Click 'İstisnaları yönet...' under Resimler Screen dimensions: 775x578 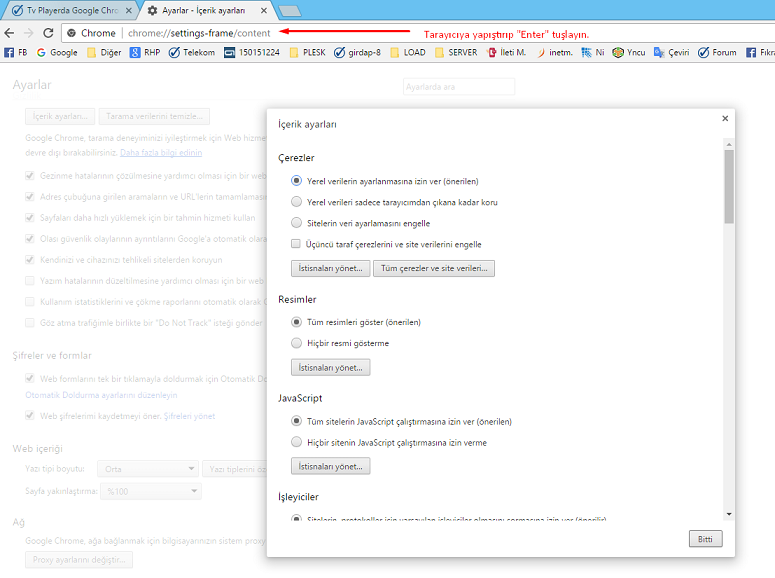point(330,367)
